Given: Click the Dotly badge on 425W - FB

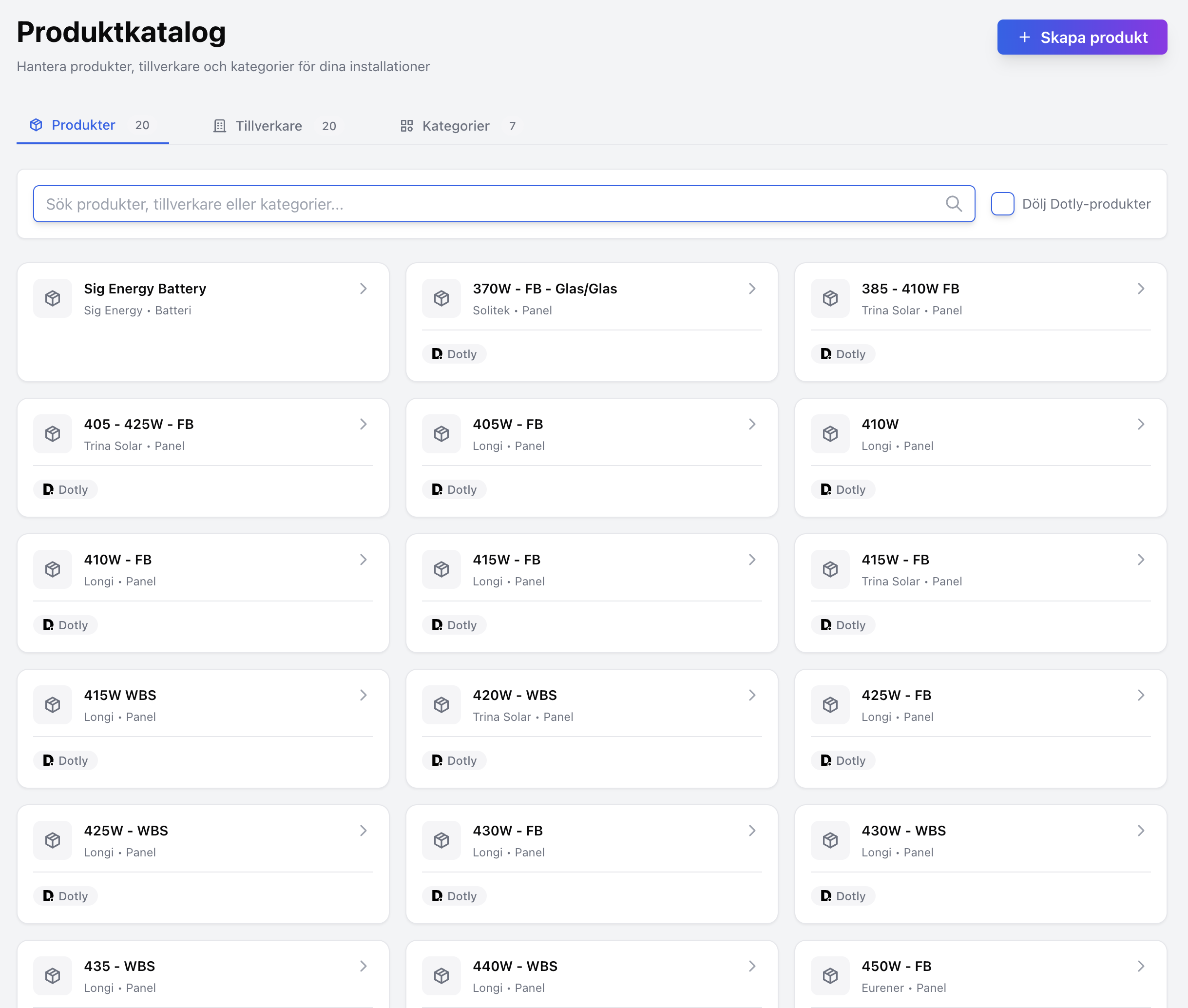Looking at the screenshot, I should tap(843, 760).
